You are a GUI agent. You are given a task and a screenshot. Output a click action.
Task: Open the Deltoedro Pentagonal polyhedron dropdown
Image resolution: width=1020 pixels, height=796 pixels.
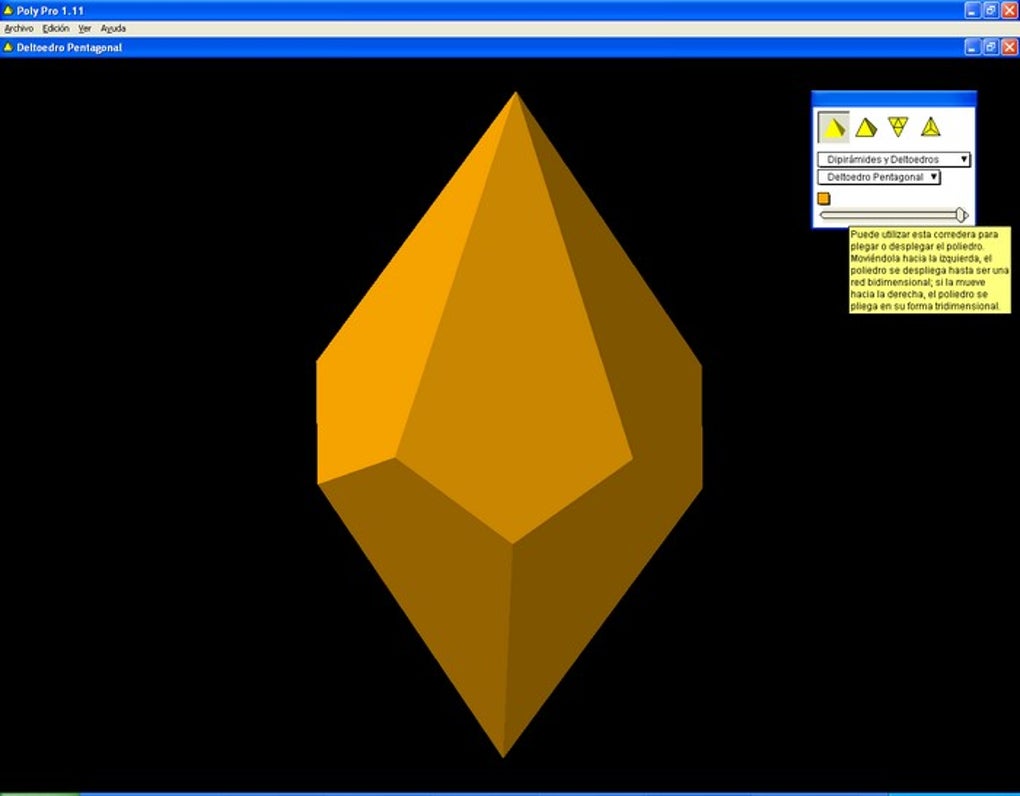[x=878, y=177]
